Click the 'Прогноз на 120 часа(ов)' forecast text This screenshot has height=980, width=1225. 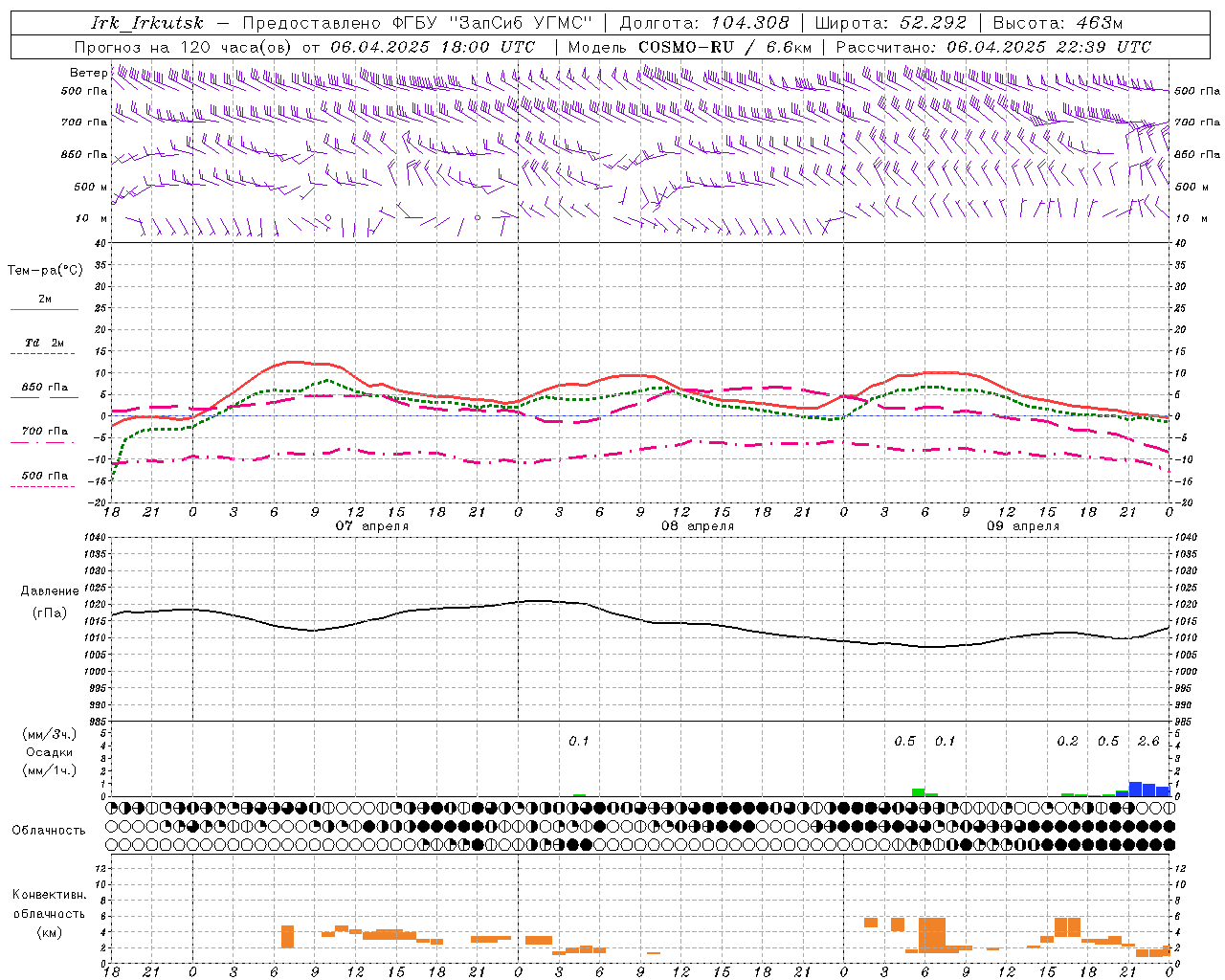click(185, 47)
